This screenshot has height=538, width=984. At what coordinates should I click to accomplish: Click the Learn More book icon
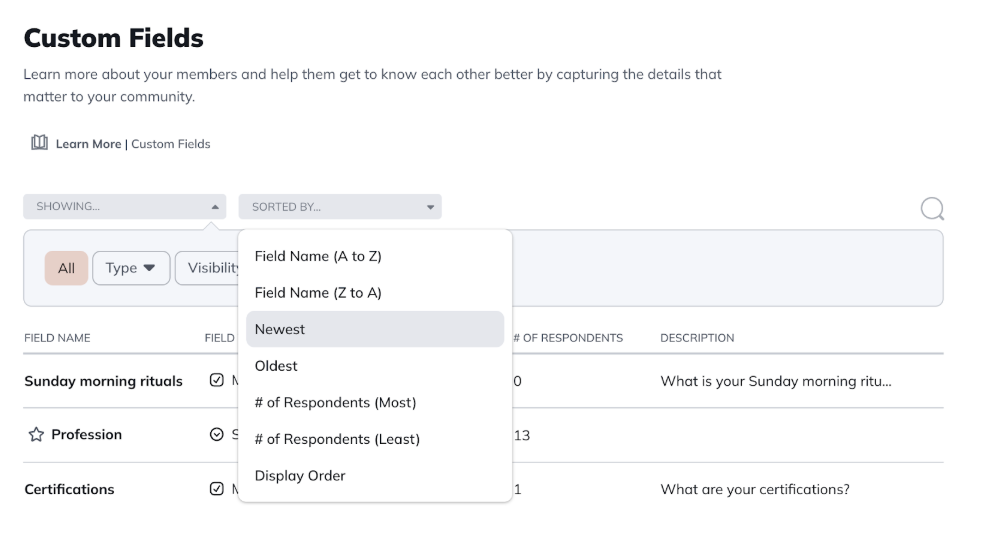tap(39, 143)
